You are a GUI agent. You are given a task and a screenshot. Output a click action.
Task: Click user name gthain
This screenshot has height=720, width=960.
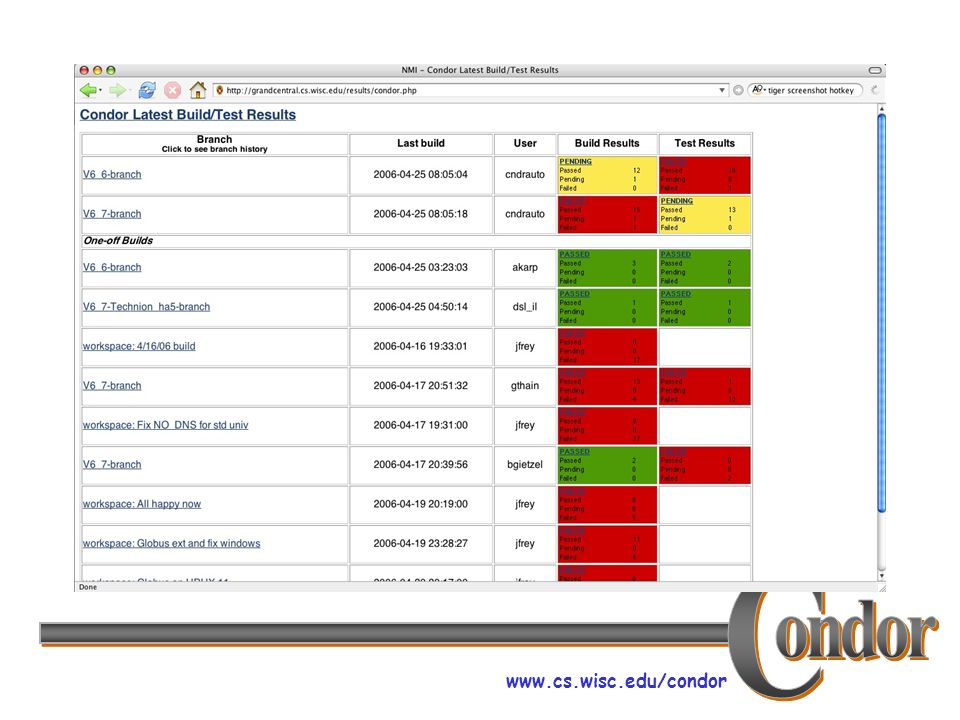point(525,386)
